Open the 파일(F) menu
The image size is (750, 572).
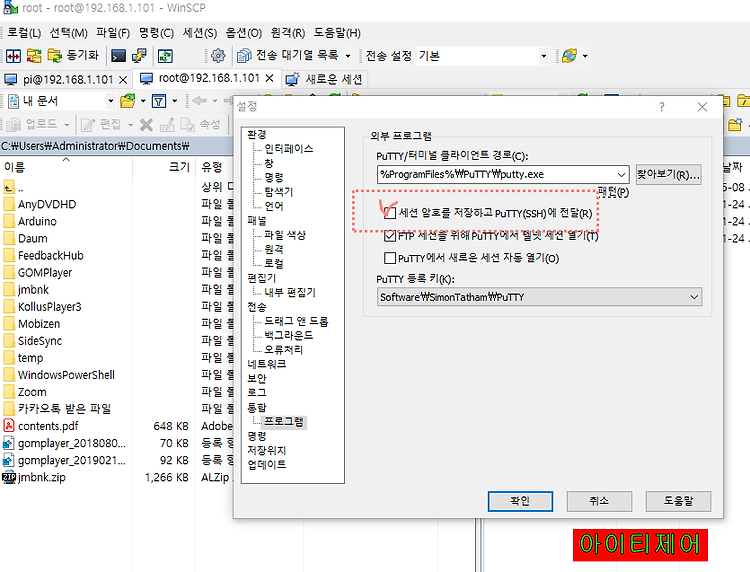pyautogui.click(x=113, y=33)
